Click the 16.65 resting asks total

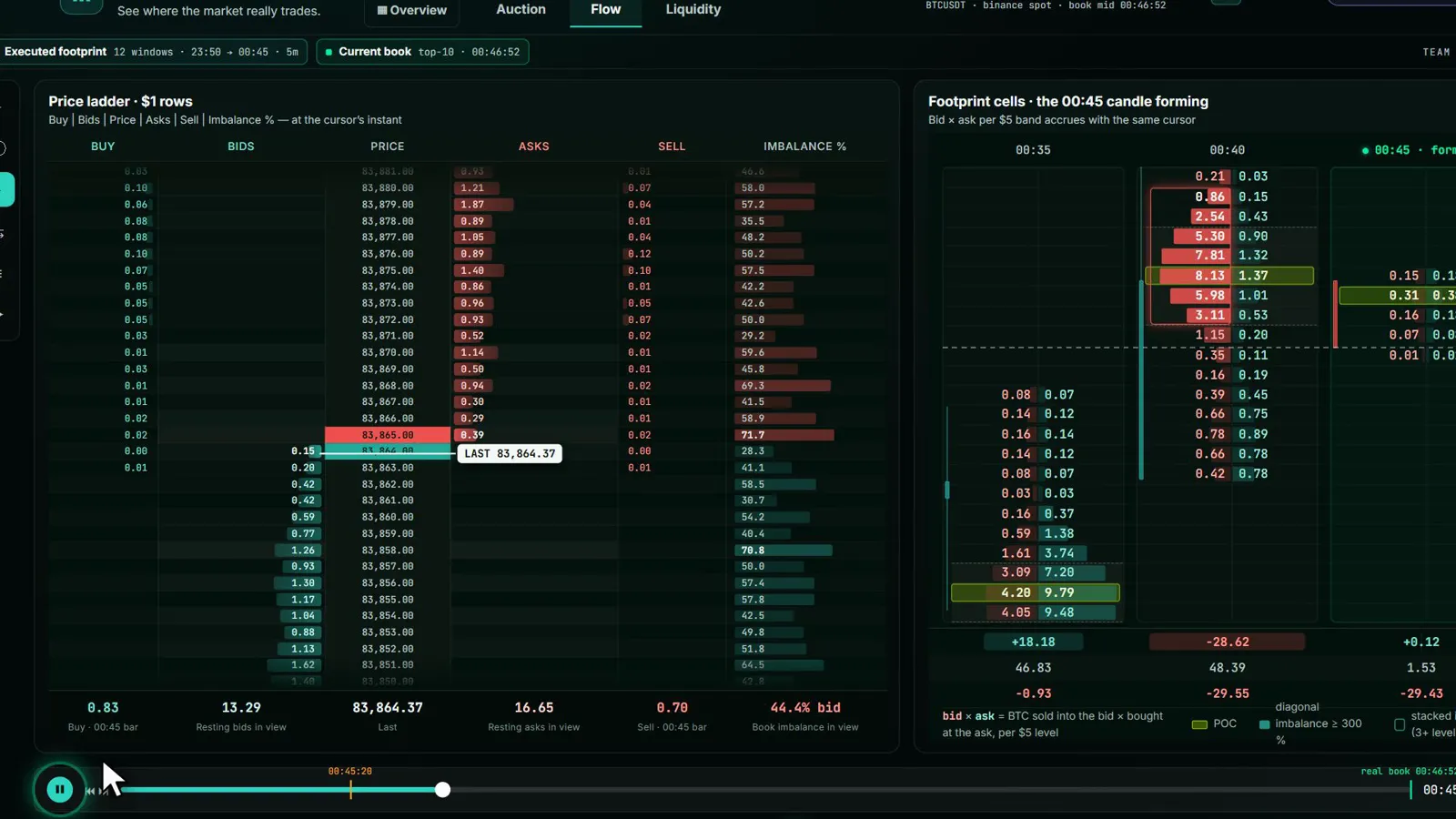(533, 707)
